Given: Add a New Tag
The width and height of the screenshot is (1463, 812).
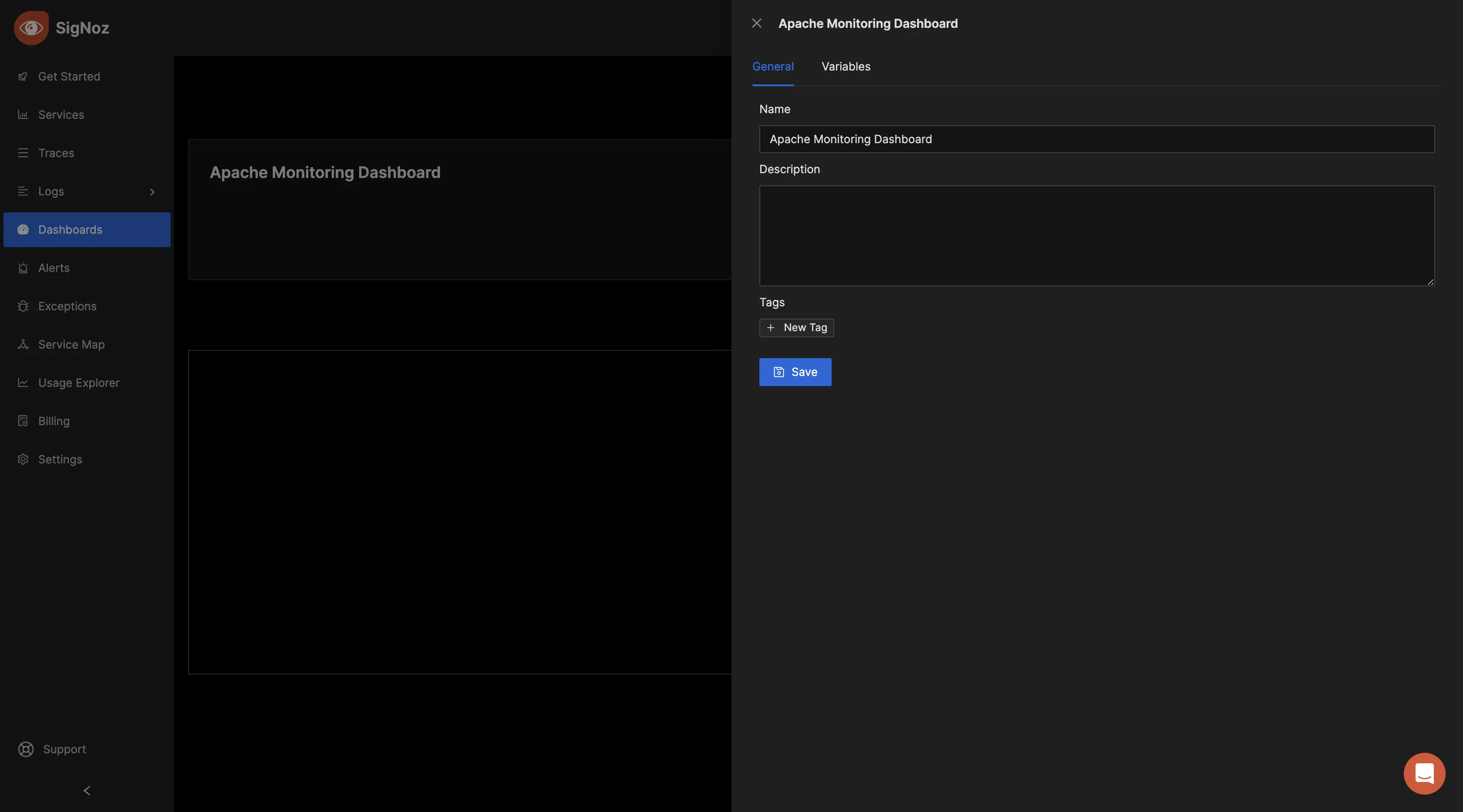Looking at the screenshot, I should 796,327.
